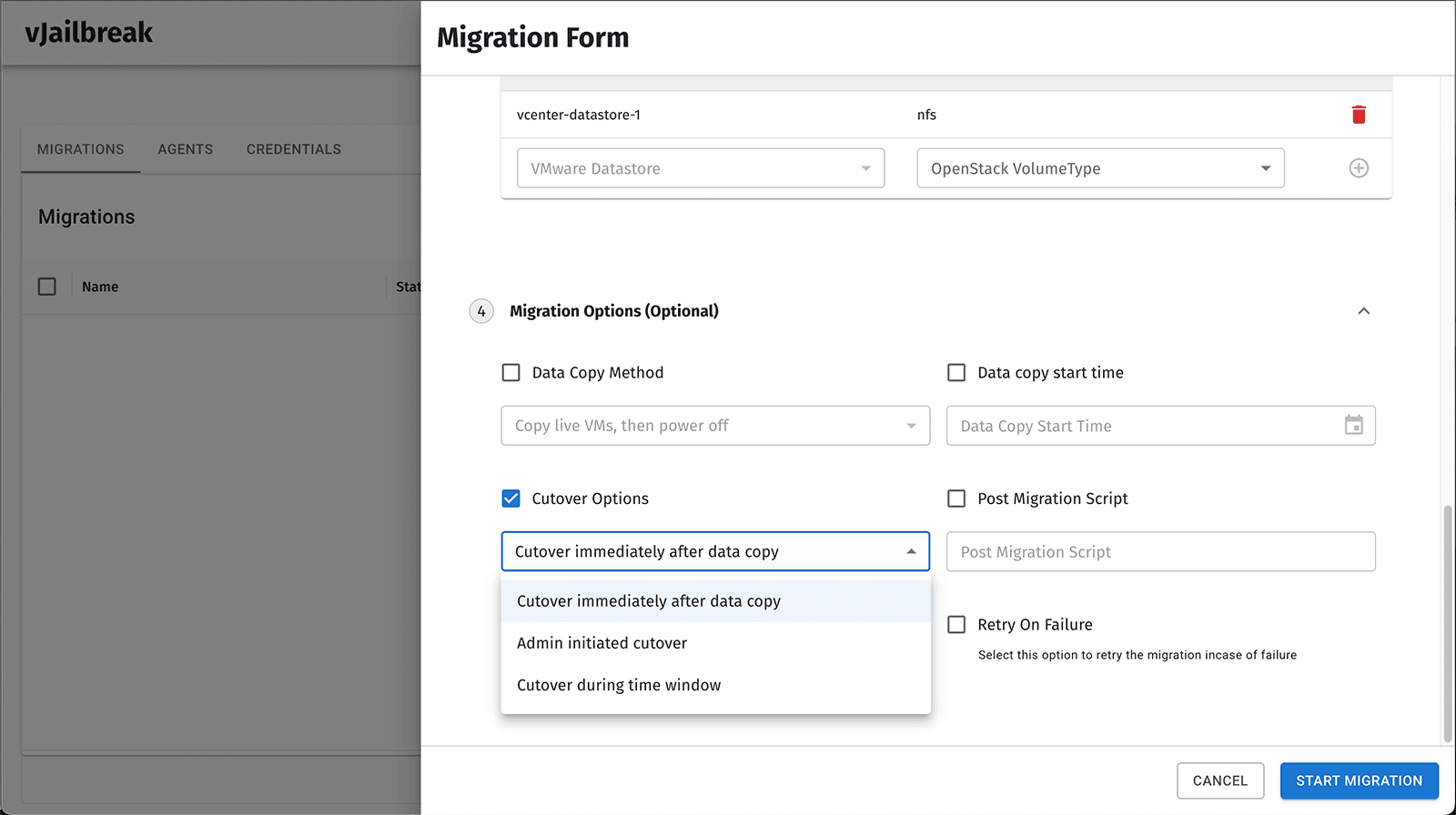Click the add mapping plus icon
This screenshot has height=815, width=1456.
point(1359,168)
